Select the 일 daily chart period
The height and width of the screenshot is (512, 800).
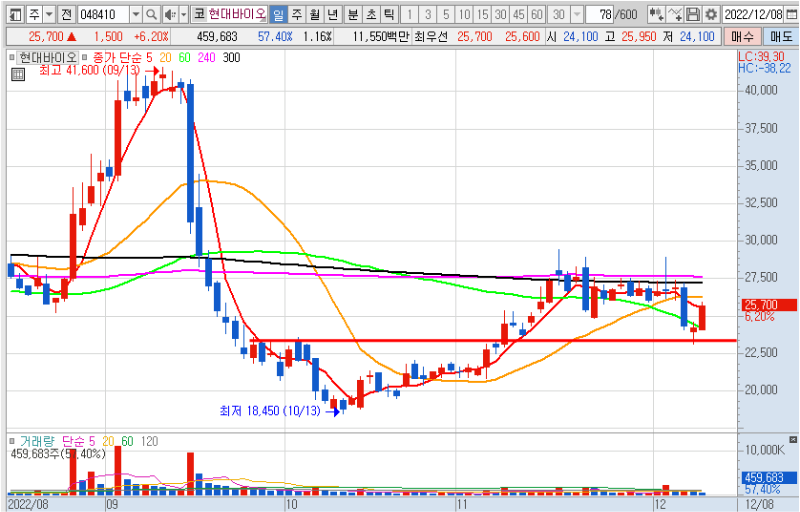[x=278, y=14]
